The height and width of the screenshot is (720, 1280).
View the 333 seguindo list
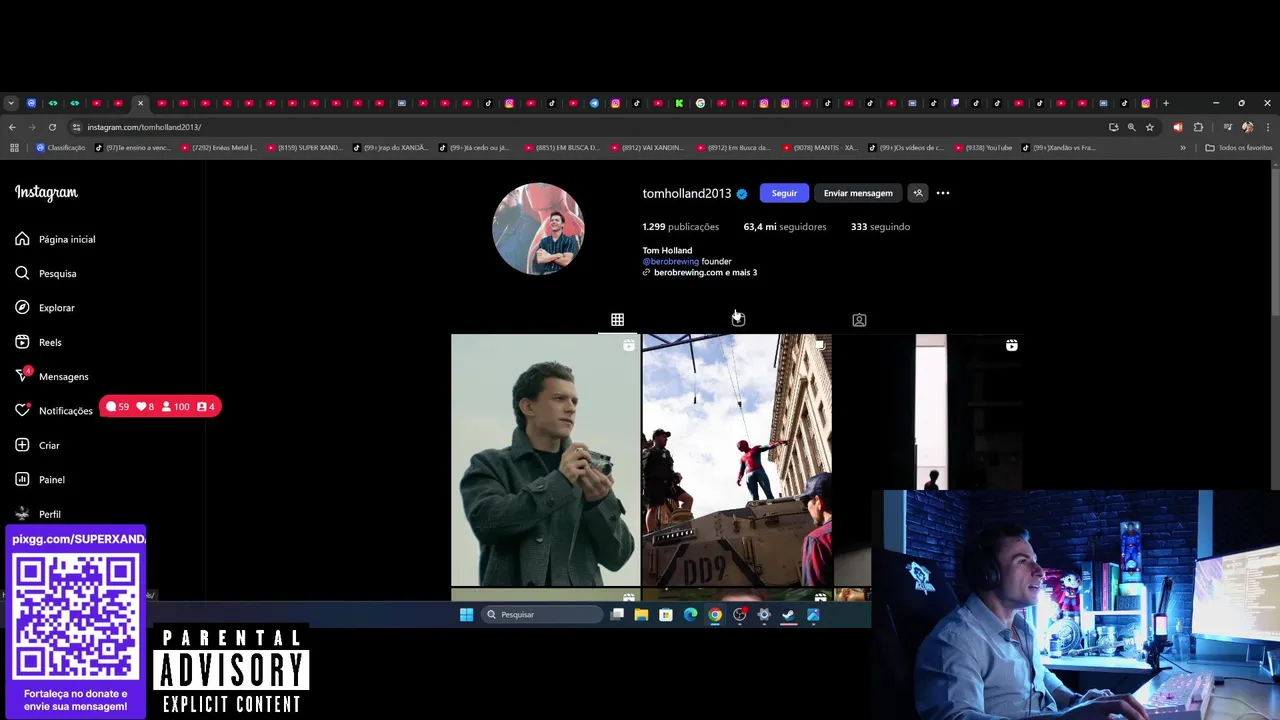[x=880, y=227]
